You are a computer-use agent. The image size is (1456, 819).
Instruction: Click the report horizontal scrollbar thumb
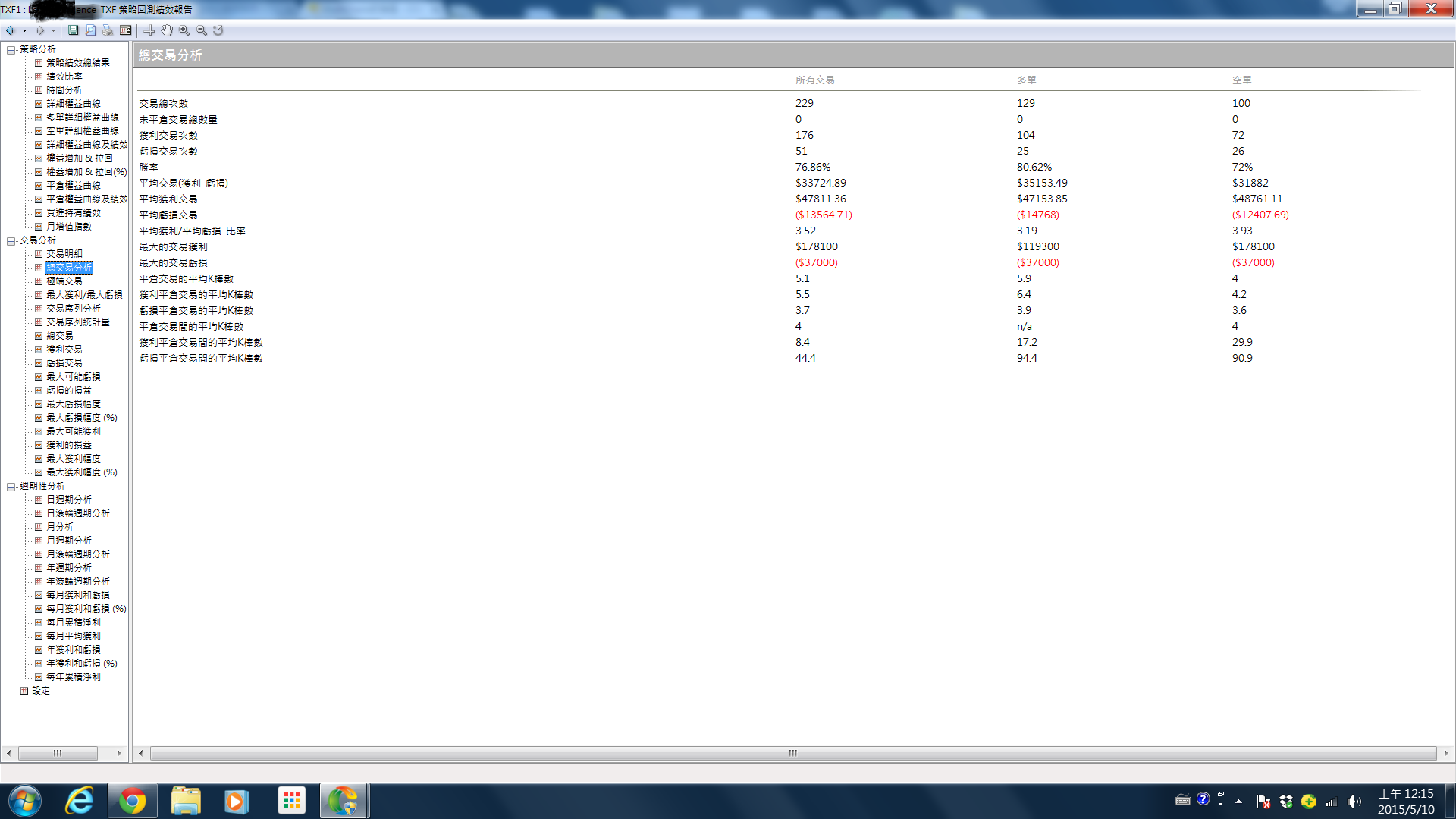(x=793, y=753)
